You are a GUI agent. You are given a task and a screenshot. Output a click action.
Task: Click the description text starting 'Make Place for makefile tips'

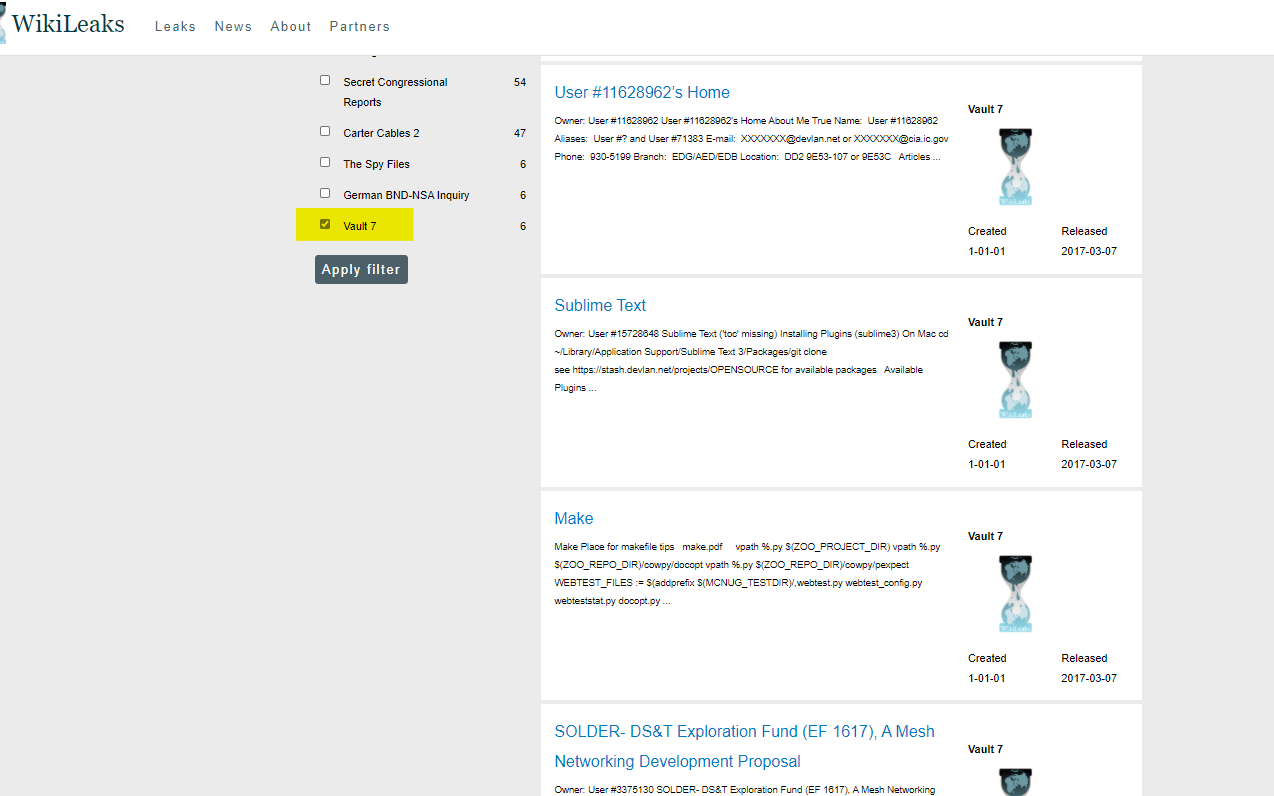748,574
